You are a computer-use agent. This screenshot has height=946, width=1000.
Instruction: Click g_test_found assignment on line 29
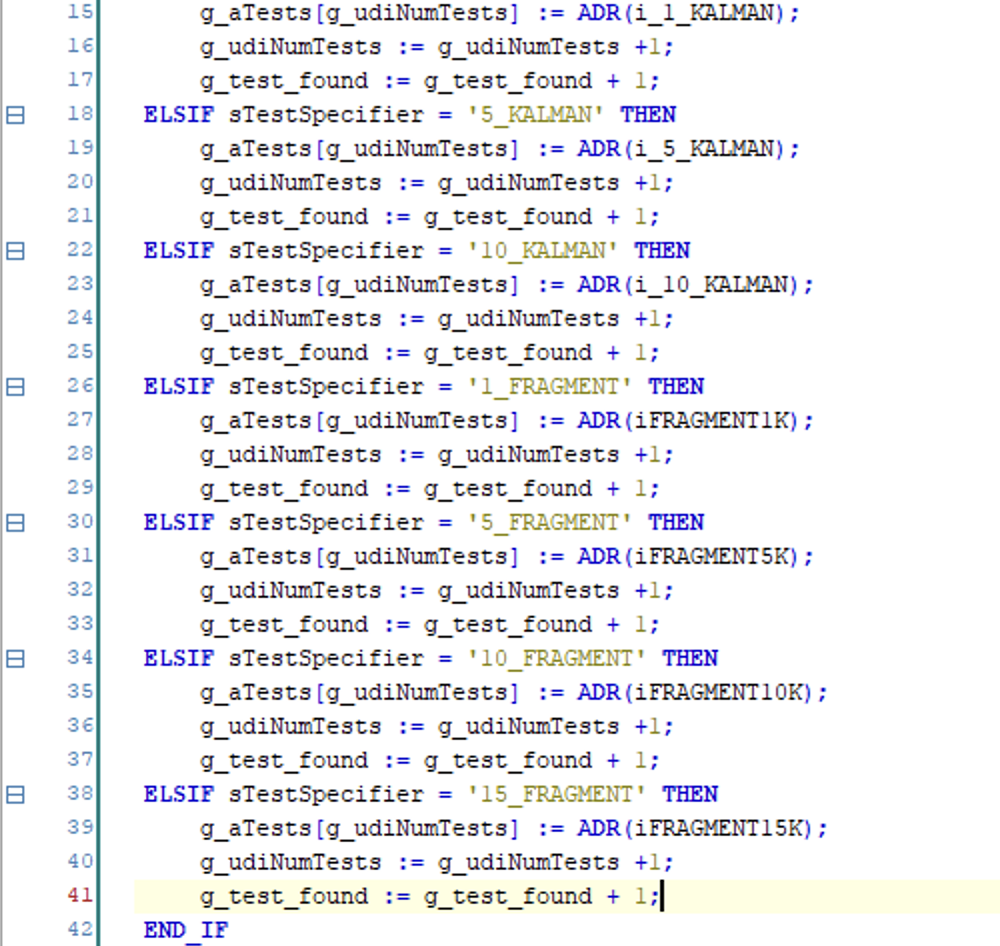click(x=430, y=489)
